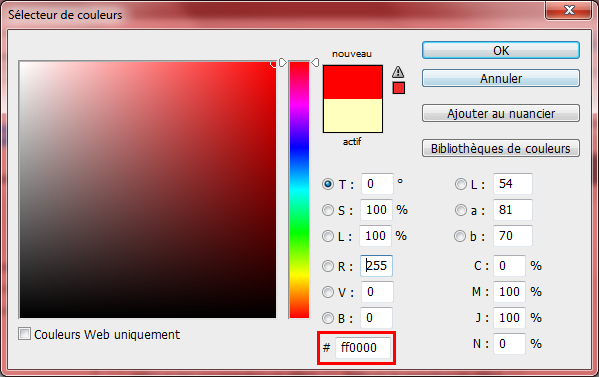Click Ajouter au nuancier button
599x377 pixels.
click(500, 113)
